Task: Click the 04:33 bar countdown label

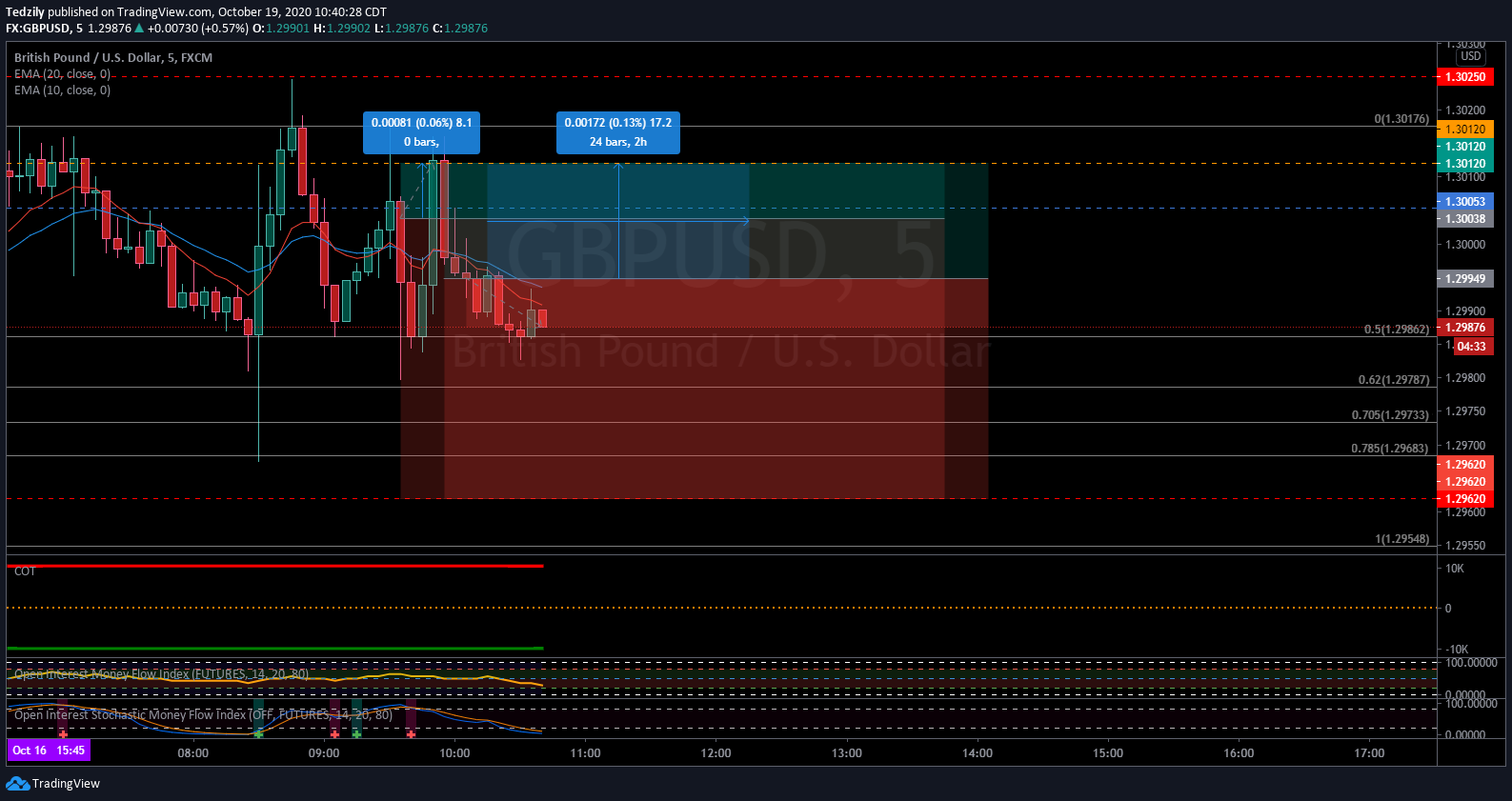Action: pyautogui.click(x=1472, y=347)
